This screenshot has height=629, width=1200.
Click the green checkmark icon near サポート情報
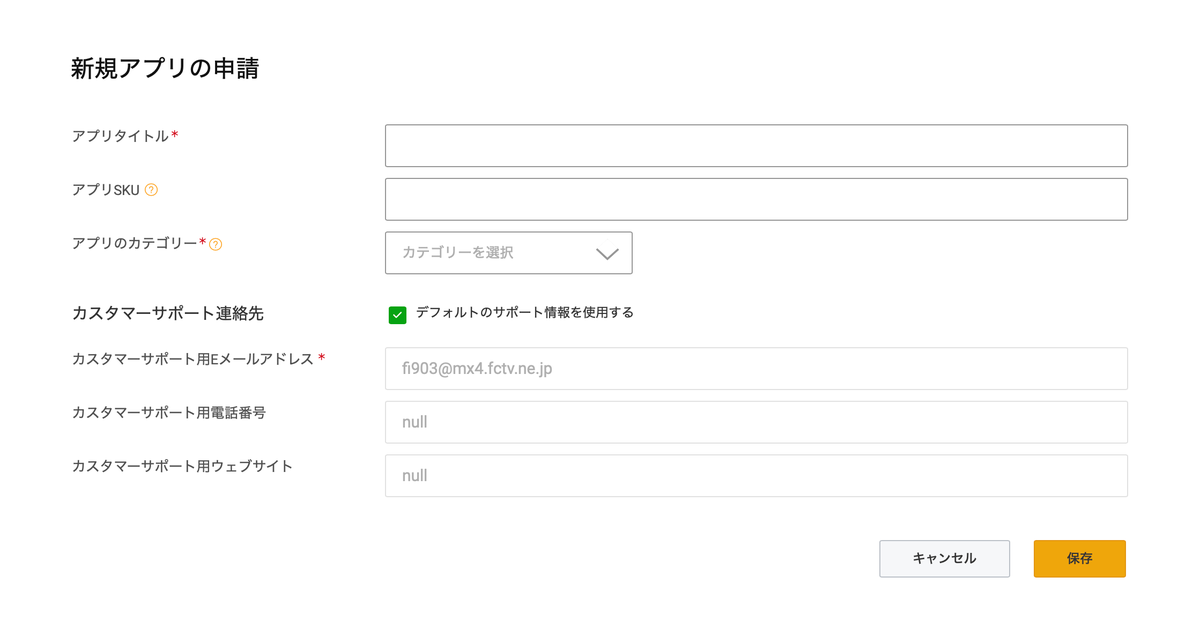tap(398, 313)
